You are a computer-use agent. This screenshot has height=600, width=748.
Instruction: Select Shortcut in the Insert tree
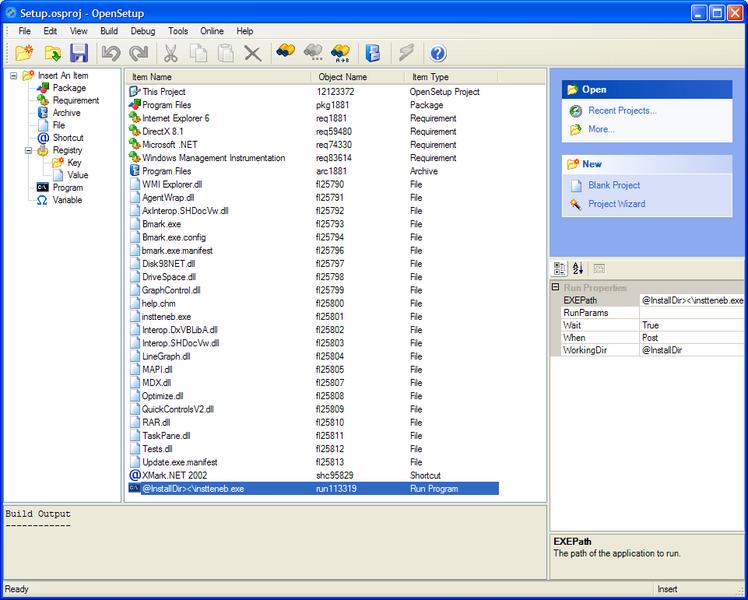68,137
